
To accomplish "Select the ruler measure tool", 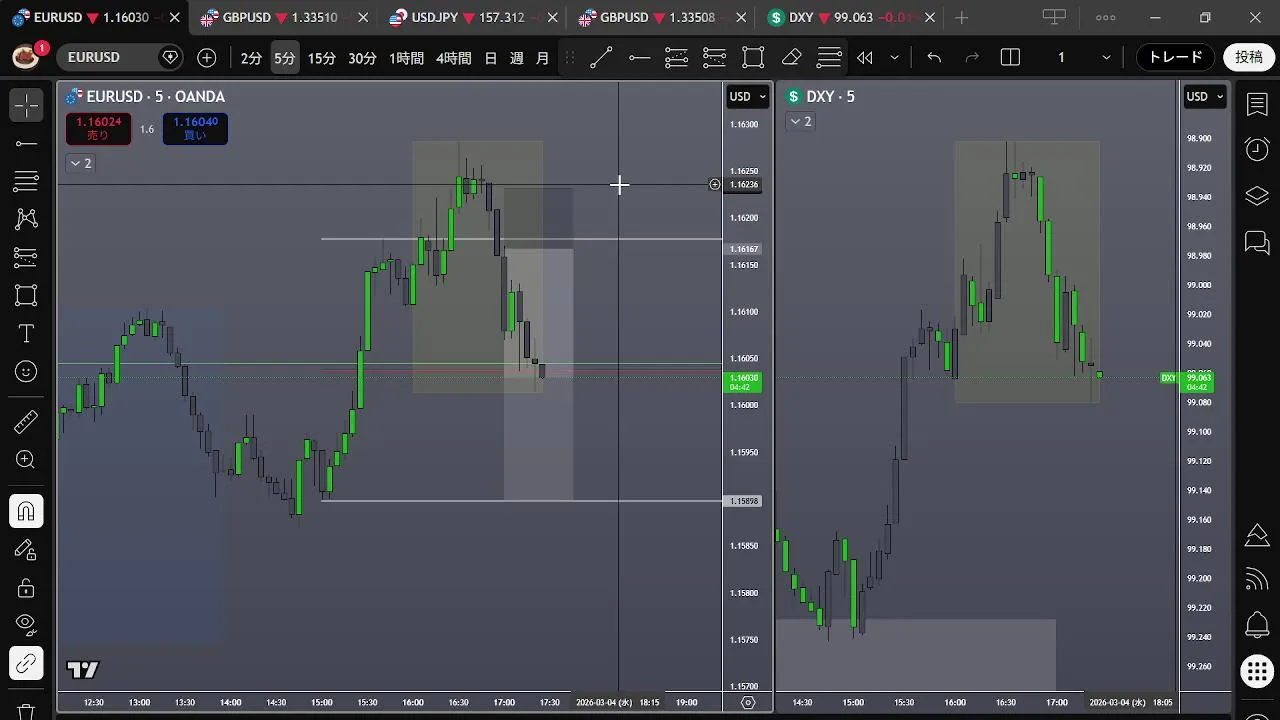I will click(x=26, y=422).
